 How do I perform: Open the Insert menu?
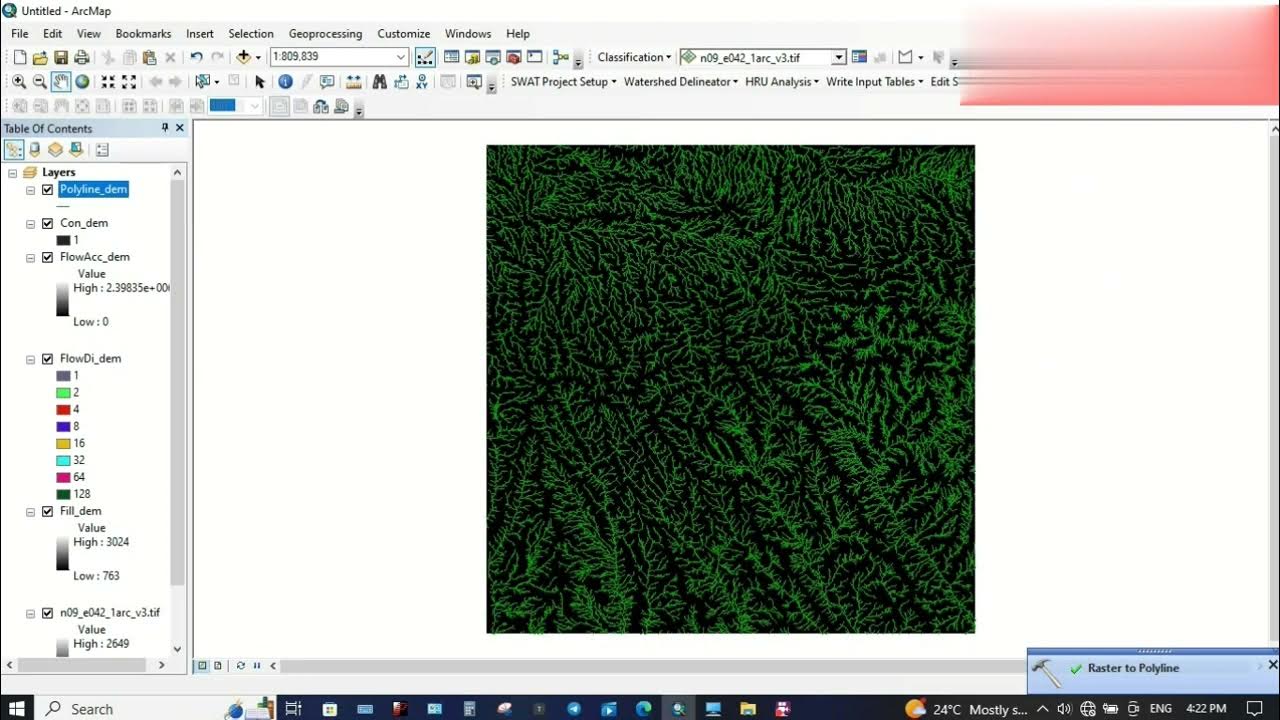click(x=200, y=34)
